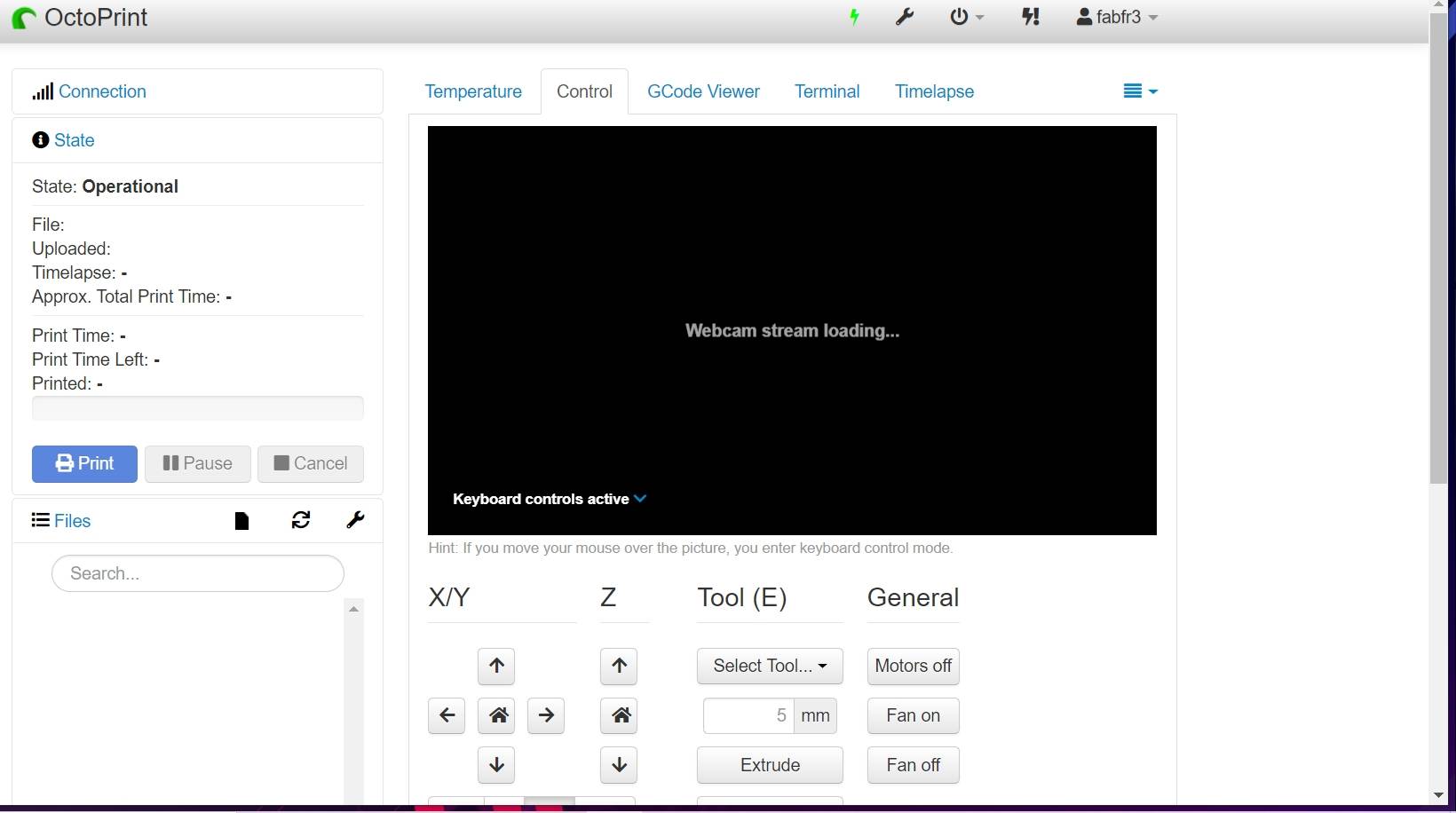Switch to the Temperature tab
This screenshot has width=1456, height=813.
(x=473, y=91)
